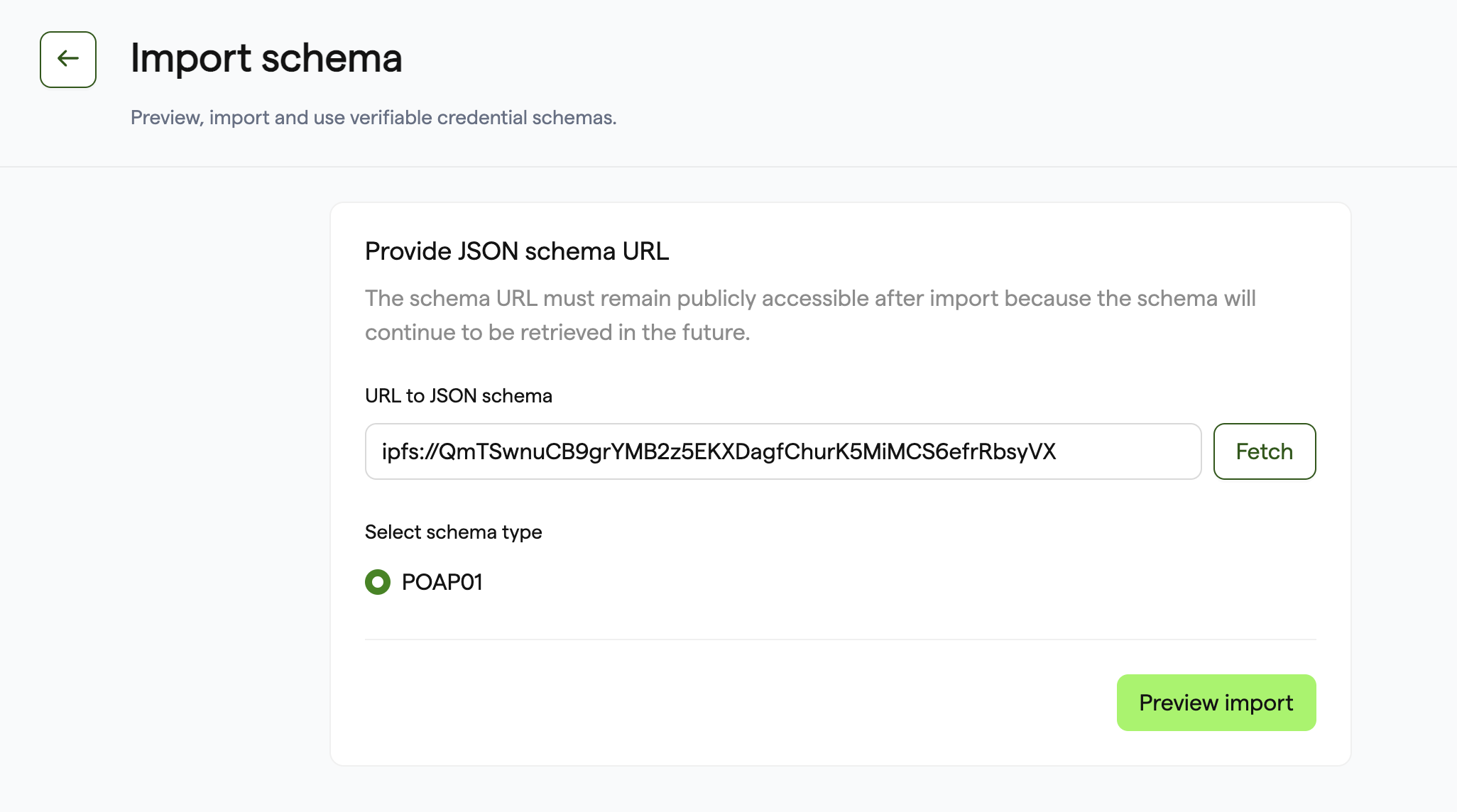Click the publicly accessible schema URL notice

pos(810,315)
